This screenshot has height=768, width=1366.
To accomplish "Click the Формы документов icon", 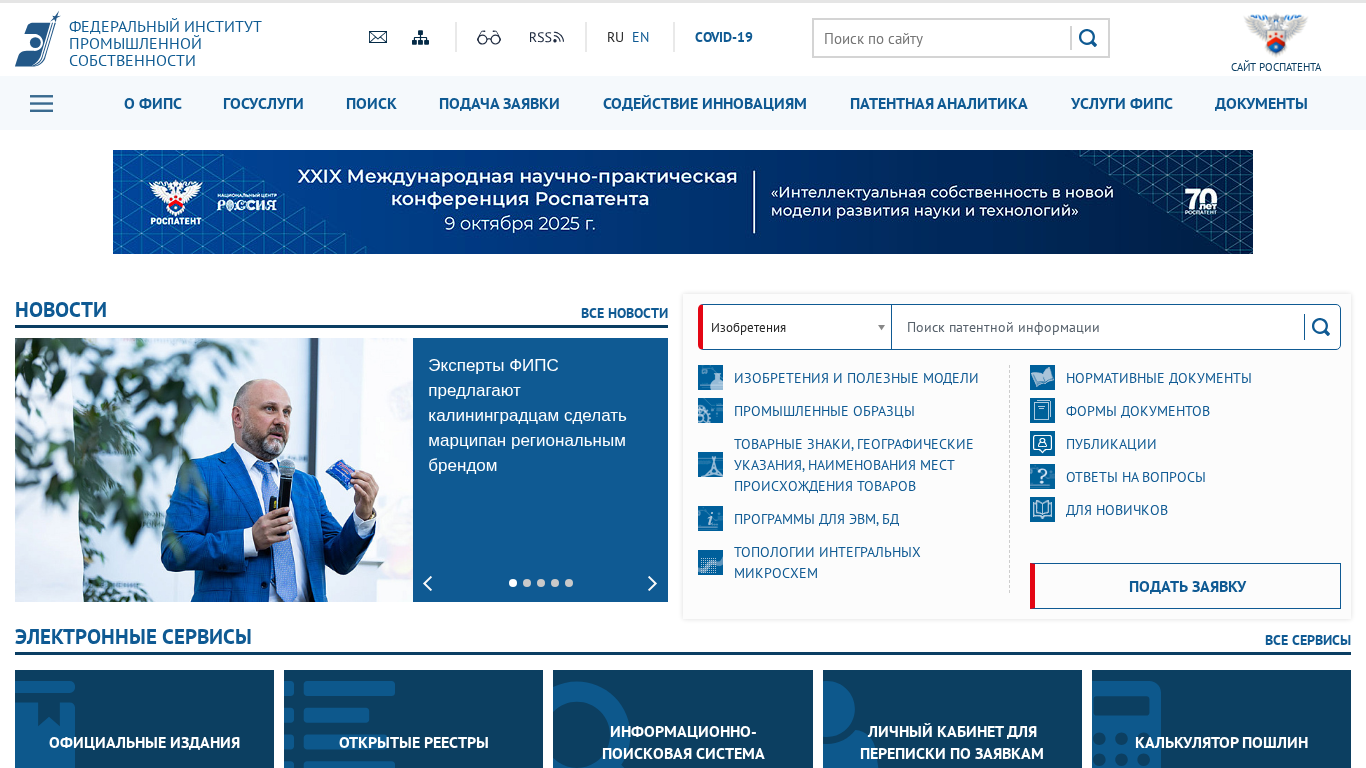I will [x=1042, y=411].
